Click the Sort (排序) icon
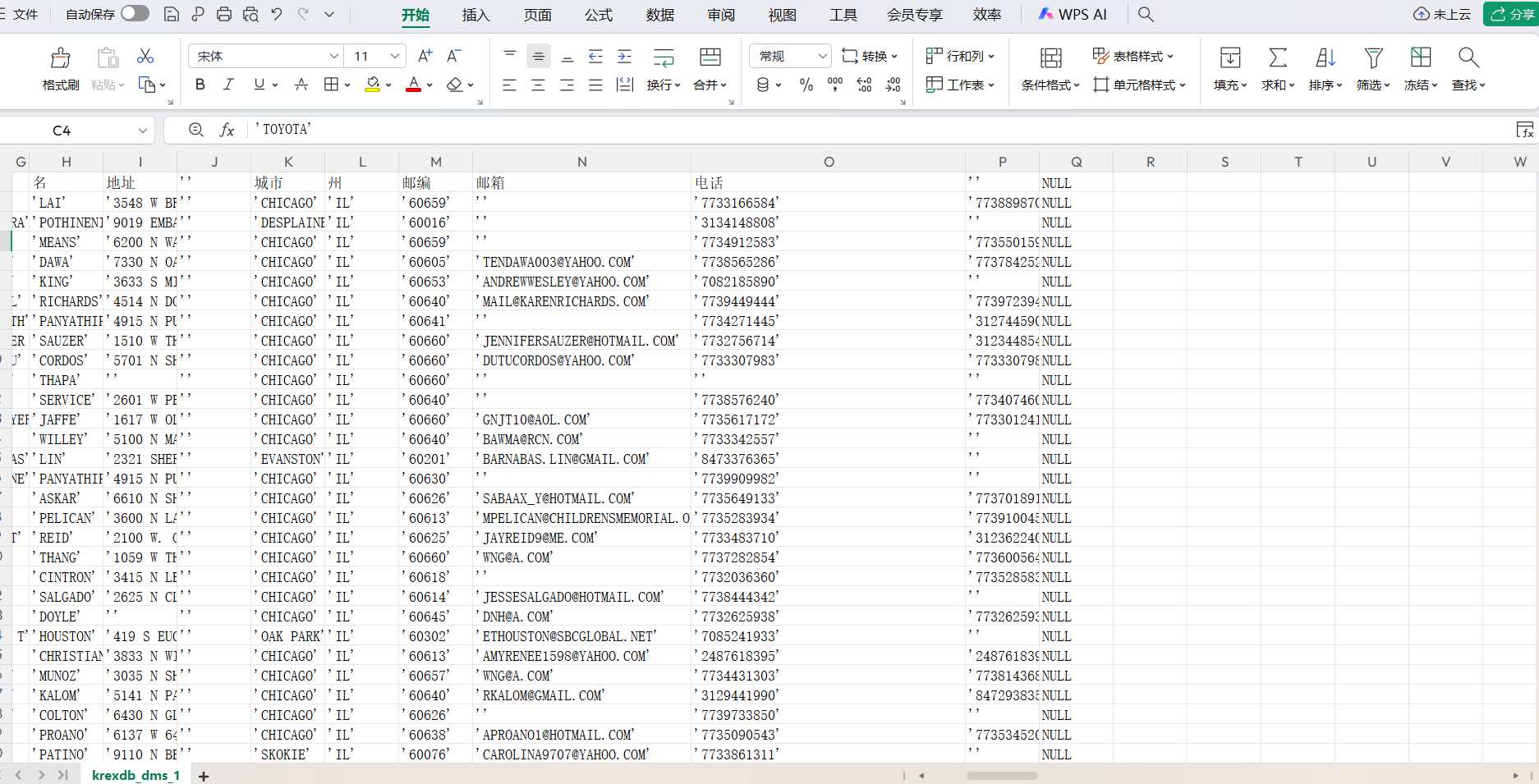Screen dimensions: 1539x784 (x=1325, y=57)
